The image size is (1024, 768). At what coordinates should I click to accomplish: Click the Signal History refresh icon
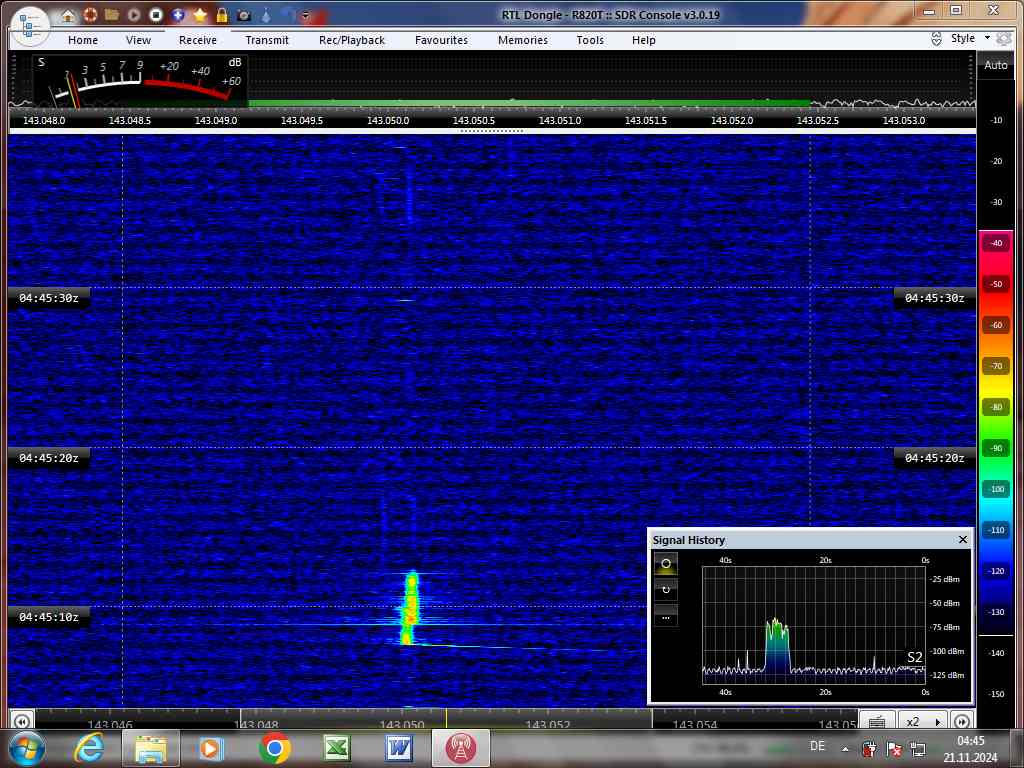[x=665, y=590]
